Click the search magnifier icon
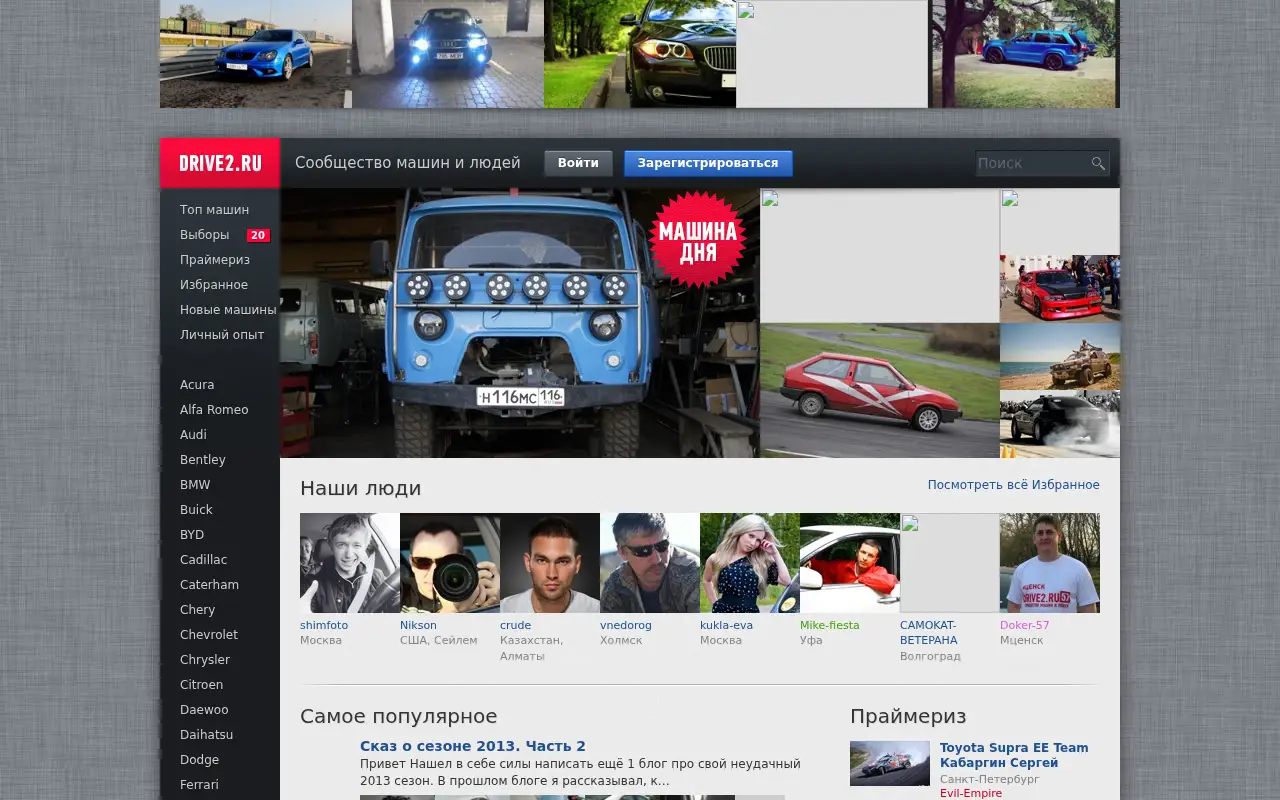The height and width of the screenshot is (800, 1280). click(1098, 163)
